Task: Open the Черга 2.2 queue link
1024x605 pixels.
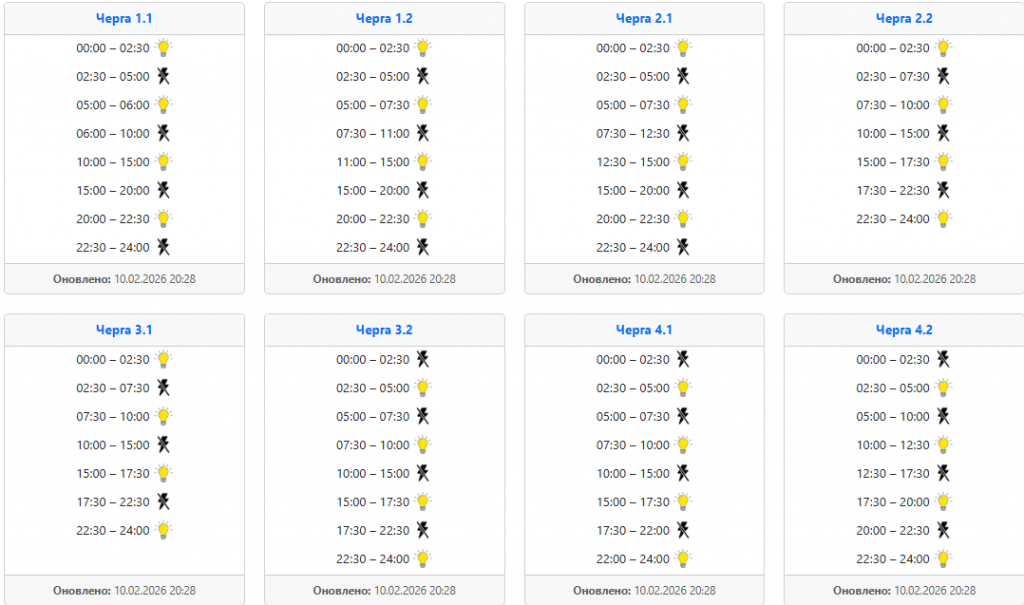Action: pyautogui.click(x=904, y=18)
